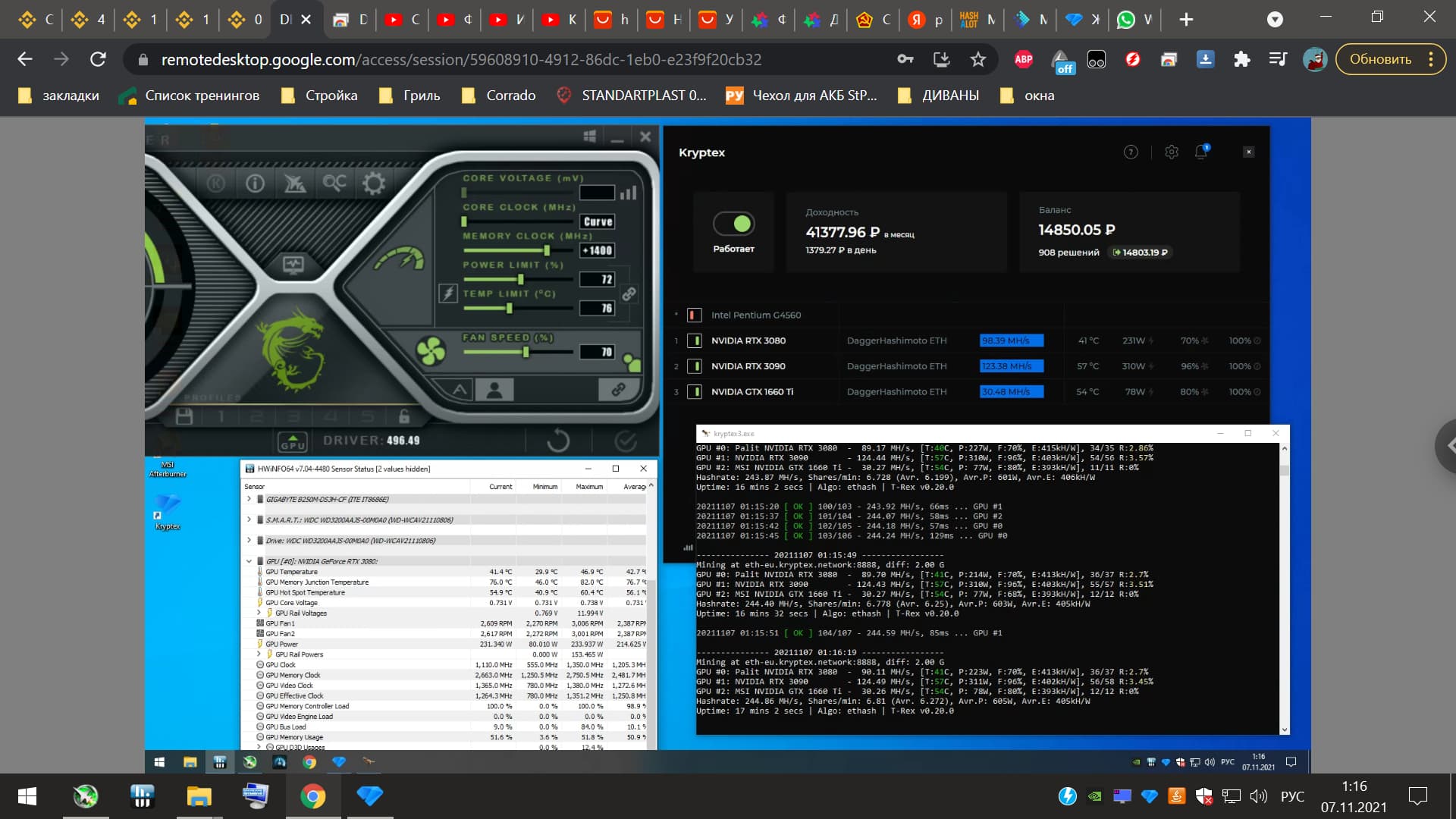The image size is (1456, 819).
Task: Click the fan speed value field showing 70
Action: coord(598,352)
